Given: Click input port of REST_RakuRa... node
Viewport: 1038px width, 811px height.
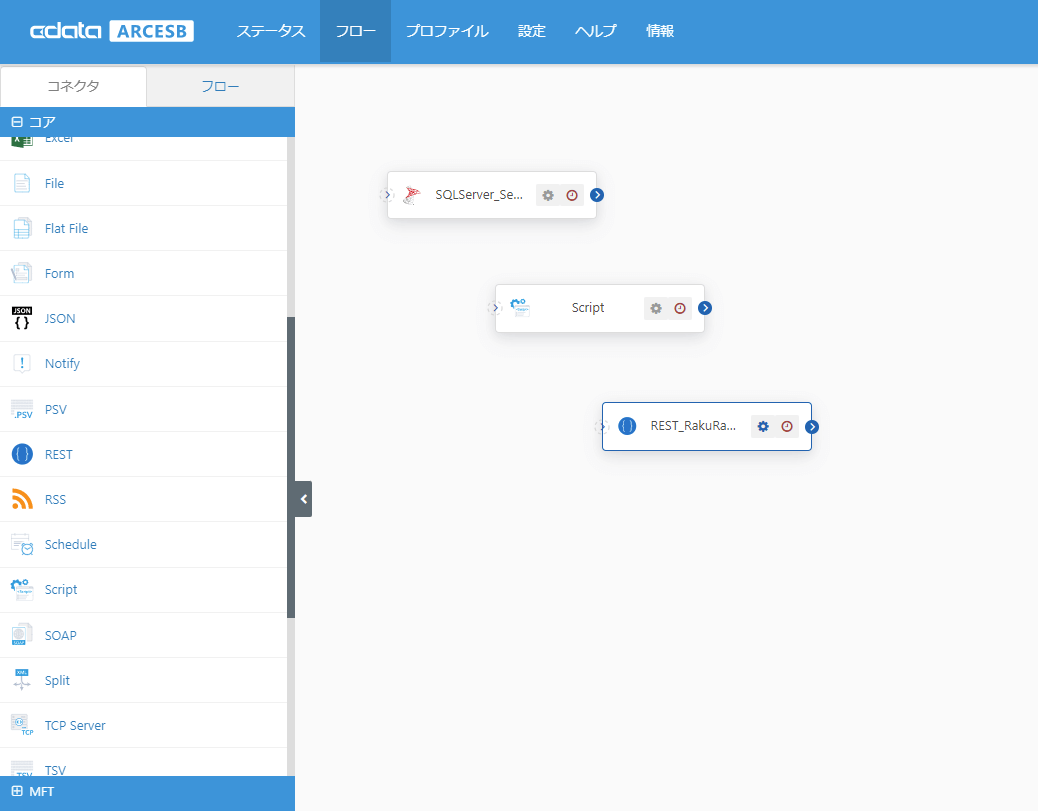Looking at the screenshot, I should click(x=602, y=426).
